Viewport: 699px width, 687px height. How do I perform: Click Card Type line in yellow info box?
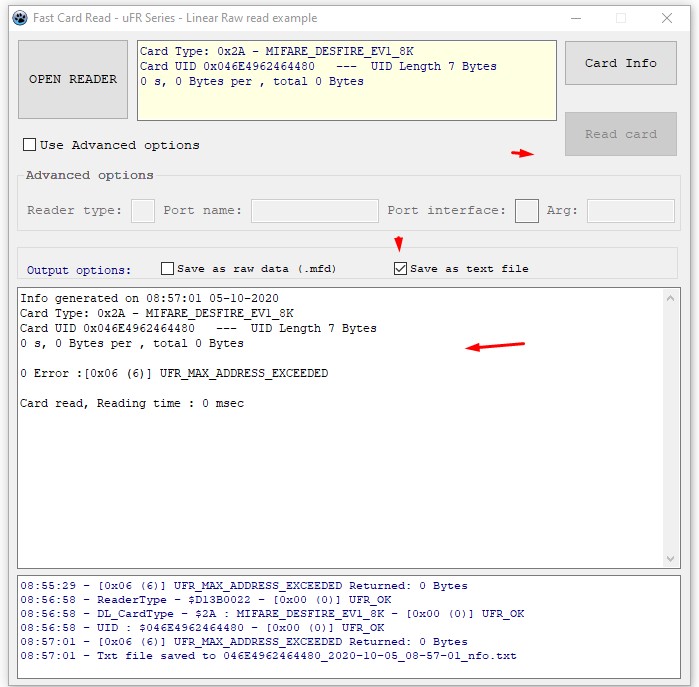point(277,51)
